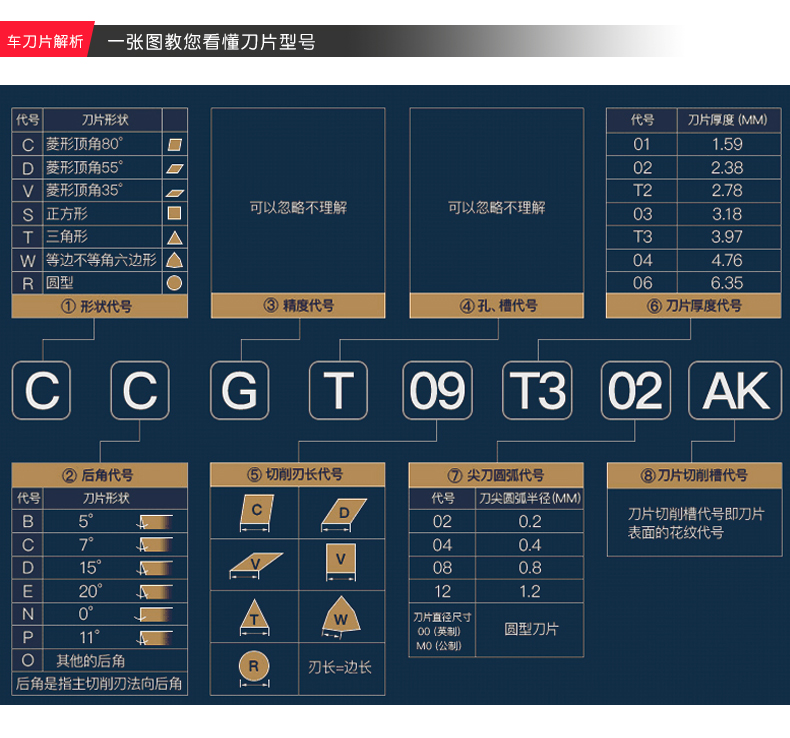Image resolution: width=790 pixels, height=738 pixels.
Task: Click 可以忽略不理解 in the 精度代号 panel
Action: (x=298, y=208)
